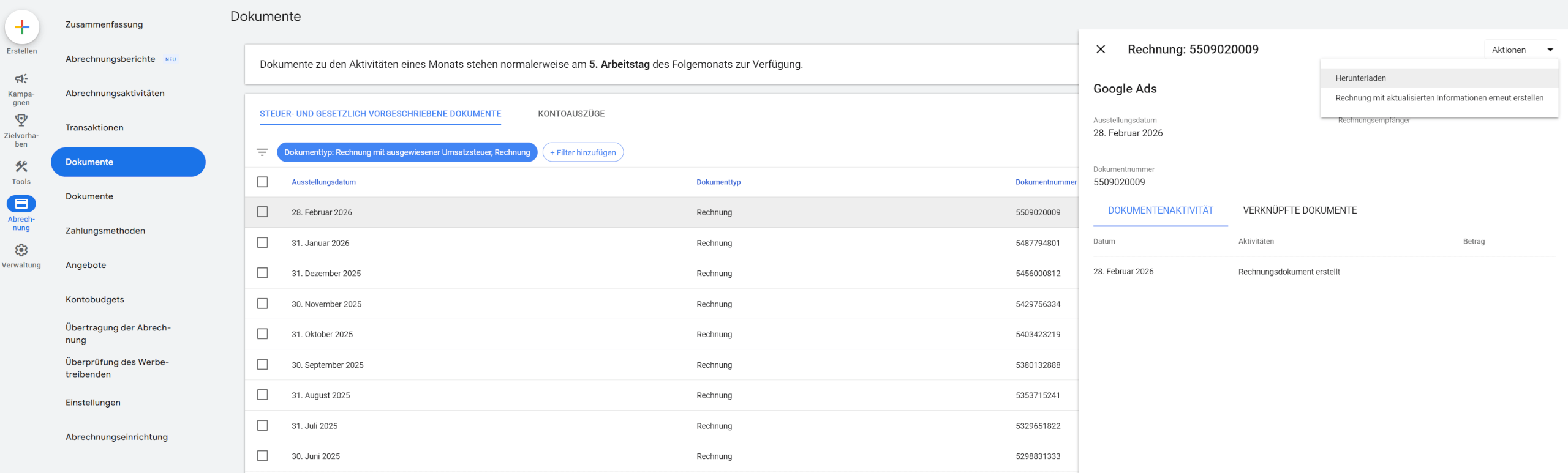The image size is (1568, 473).
Task: Open Transaktionen in the sidebar
Action: [94, 127]
